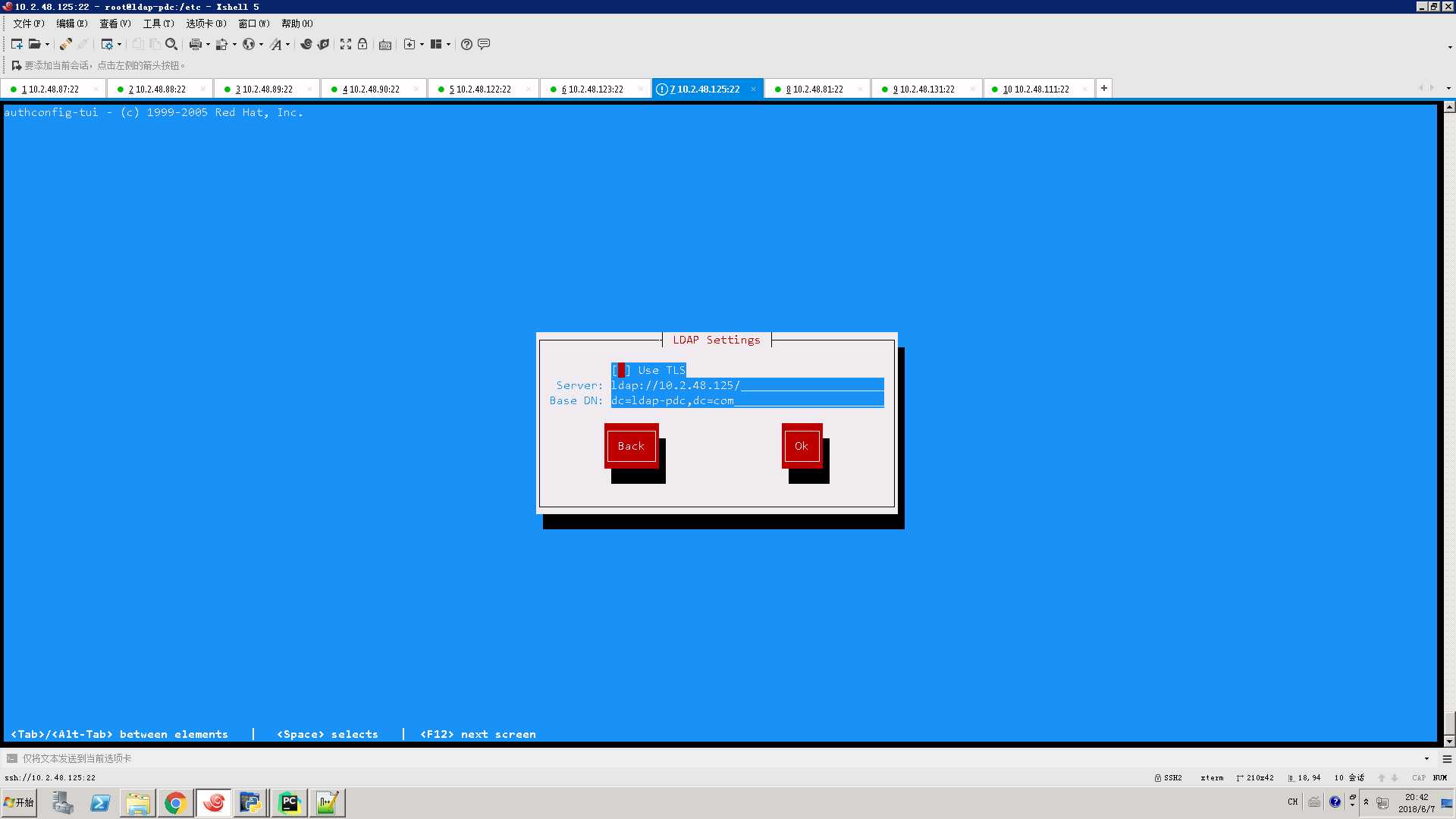Screen dimensions: 1456x819
Task: Click the globe encoding icon
Action: click(249, 45)
